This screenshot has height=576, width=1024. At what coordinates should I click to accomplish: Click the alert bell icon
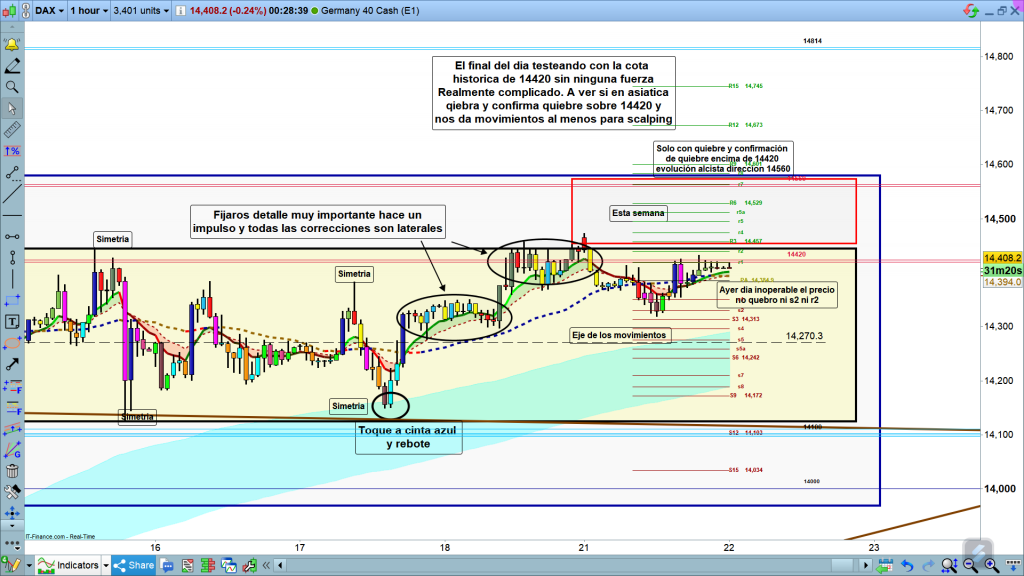click(x=12, y=46)
